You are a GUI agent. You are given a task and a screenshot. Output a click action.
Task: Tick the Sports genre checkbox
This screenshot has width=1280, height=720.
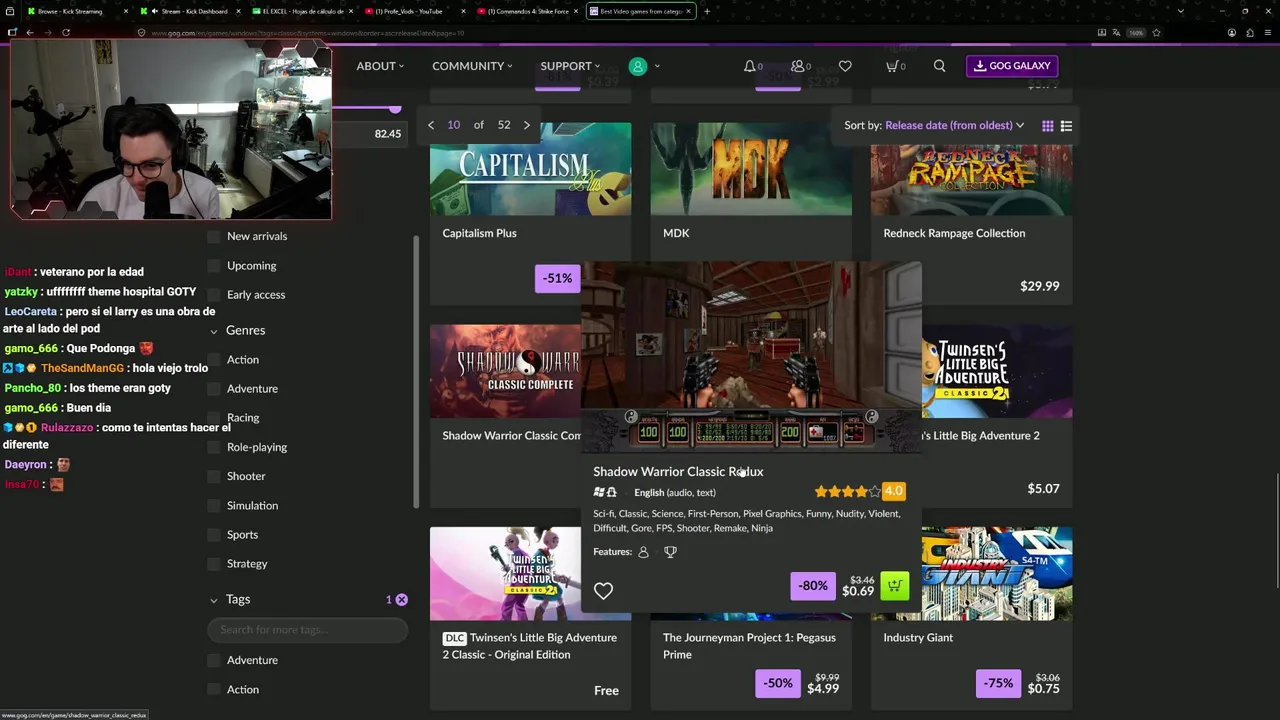[x=213, y=535]
